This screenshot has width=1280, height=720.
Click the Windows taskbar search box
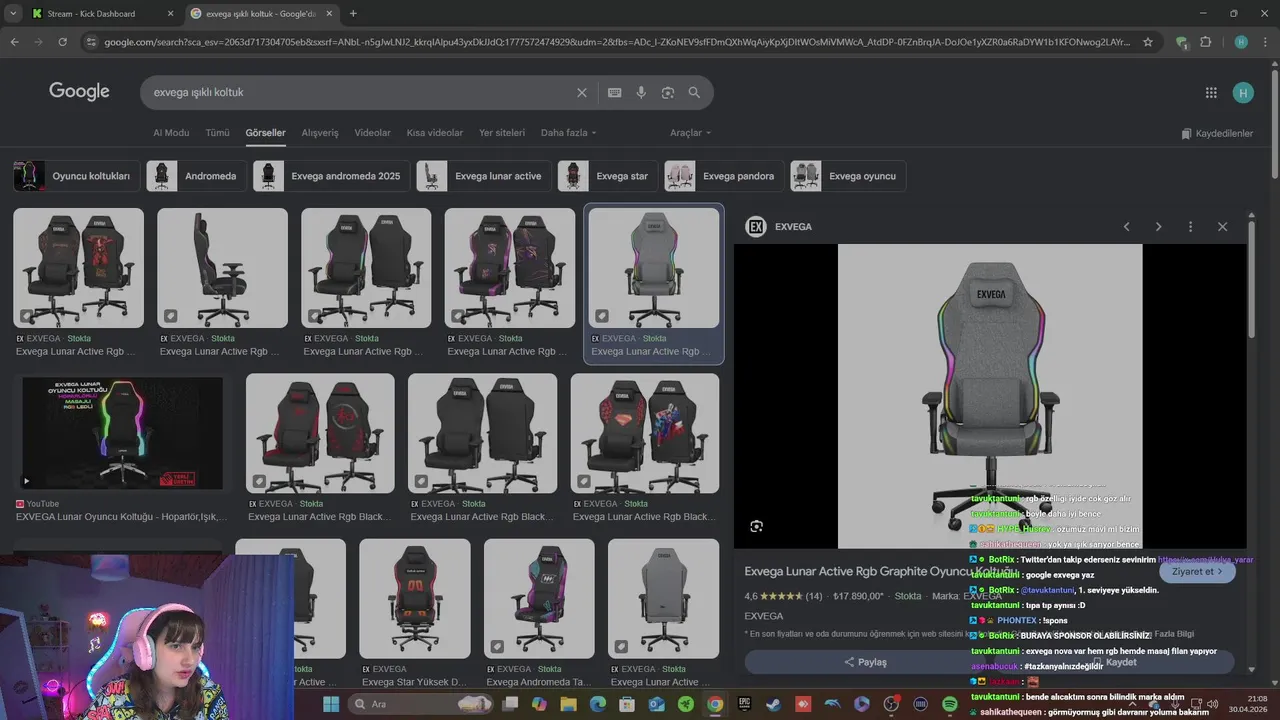point(423,704)
